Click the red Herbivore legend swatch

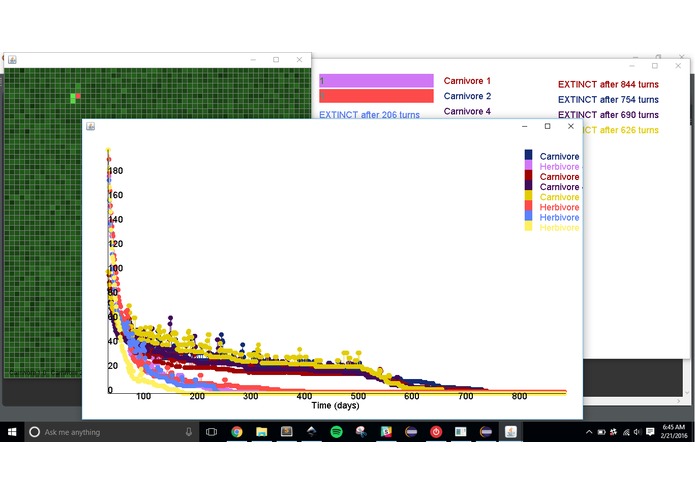528,206
